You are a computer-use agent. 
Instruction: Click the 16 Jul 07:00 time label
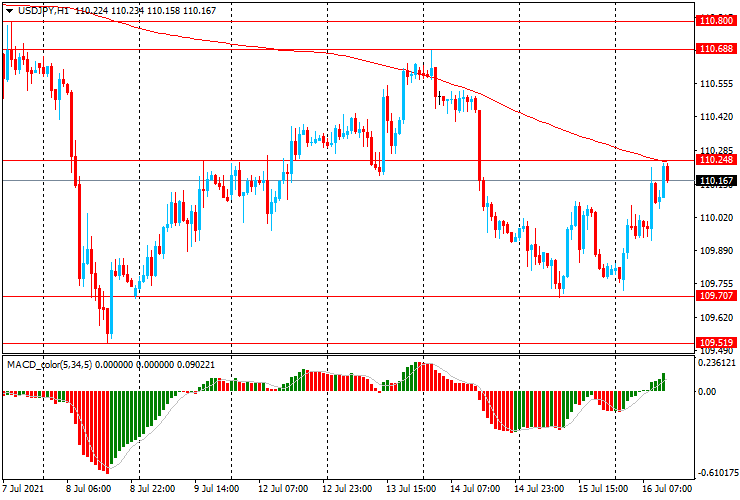(x=667, y=488)
